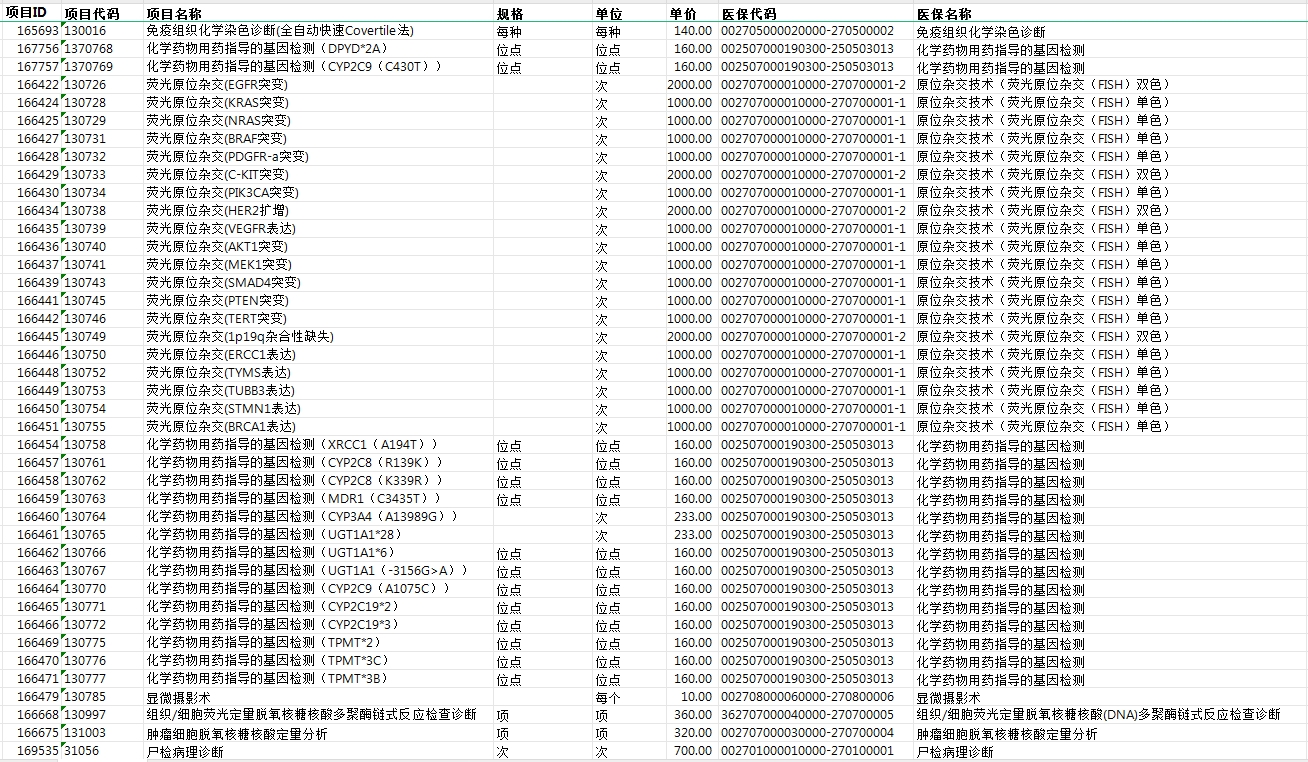Select the 规格 header cell
Image resolution: width=1308 pixels, height=762 pixels.
click(x=510, y=14)
